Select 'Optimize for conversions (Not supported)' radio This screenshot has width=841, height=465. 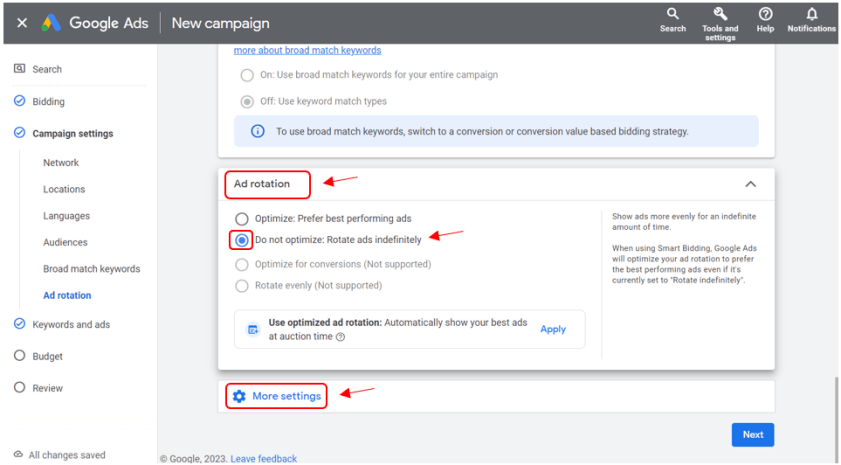pyautogui.click(x=242, y=264)
